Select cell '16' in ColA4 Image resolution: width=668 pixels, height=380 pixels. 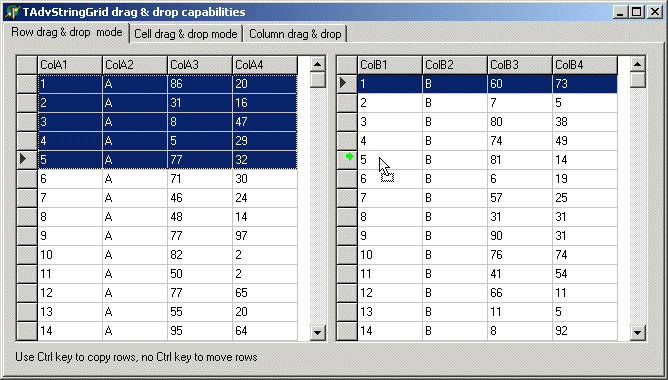265,103
